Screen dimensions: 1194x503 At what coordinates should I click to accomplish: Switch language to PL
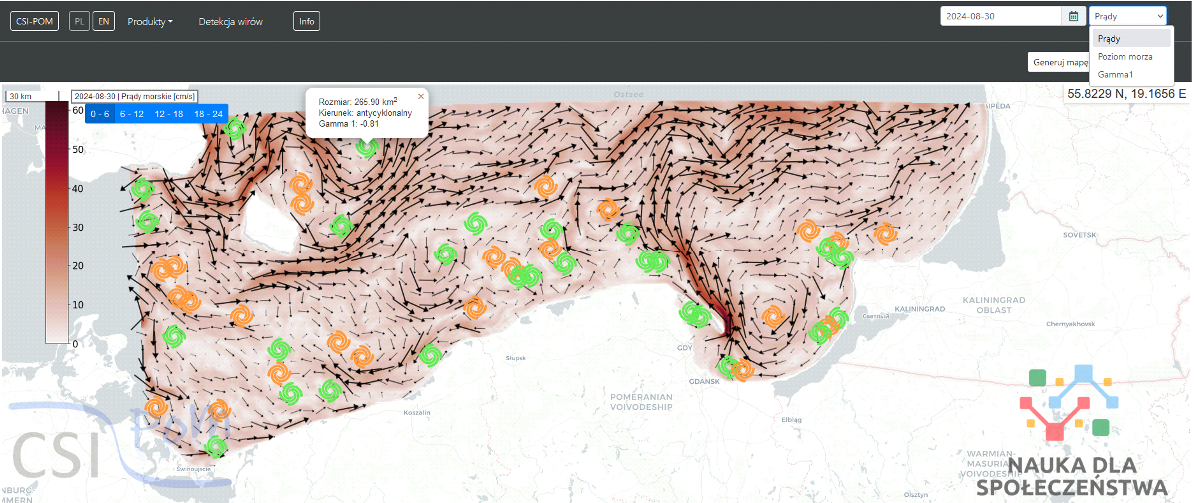tap(79, 21)
